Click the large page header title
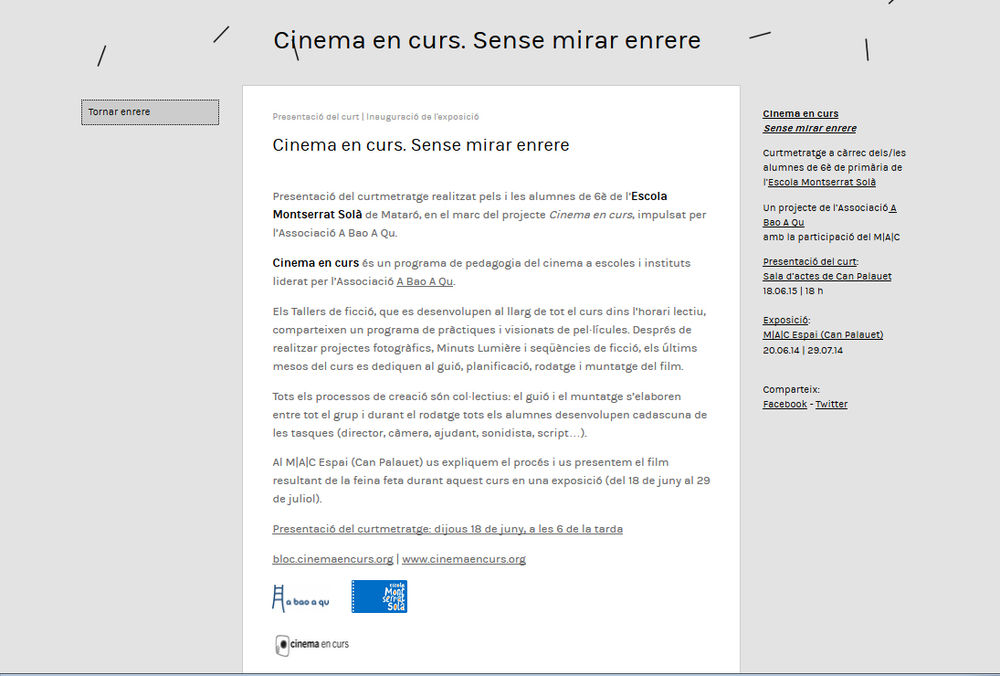Image resolution: width=1000 pixels, height=676 pixels. click(x=487, y=41)
